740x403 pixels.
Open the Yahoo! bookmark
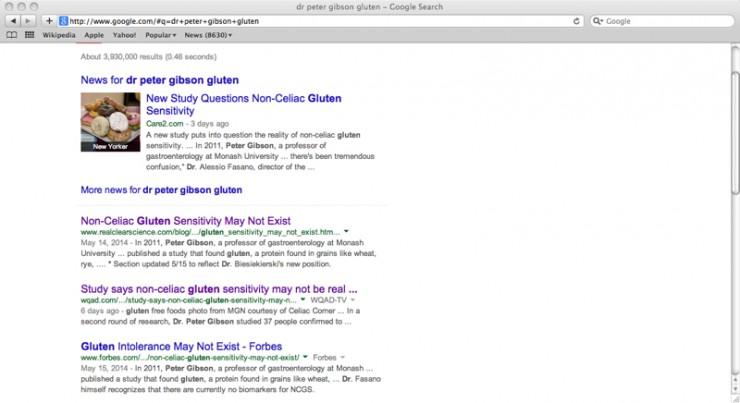(x=124, y=35)
